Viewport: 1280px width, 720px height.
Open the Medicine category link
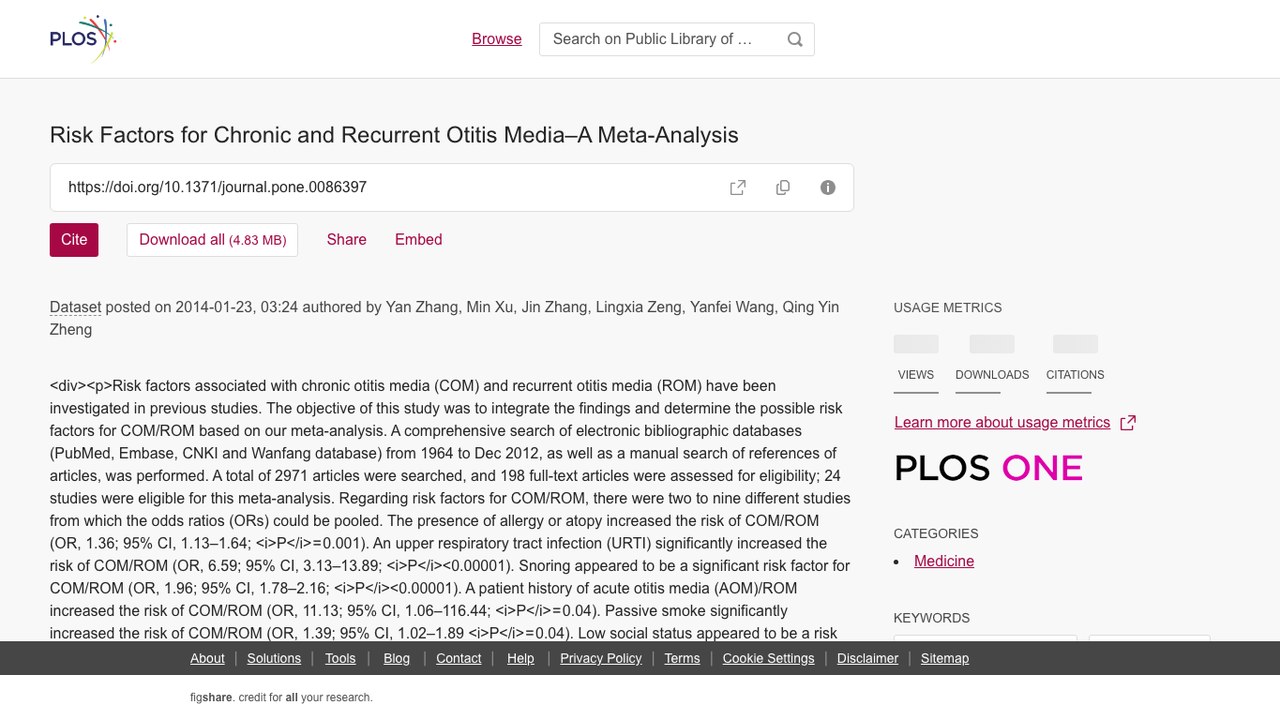click(944, 561)
